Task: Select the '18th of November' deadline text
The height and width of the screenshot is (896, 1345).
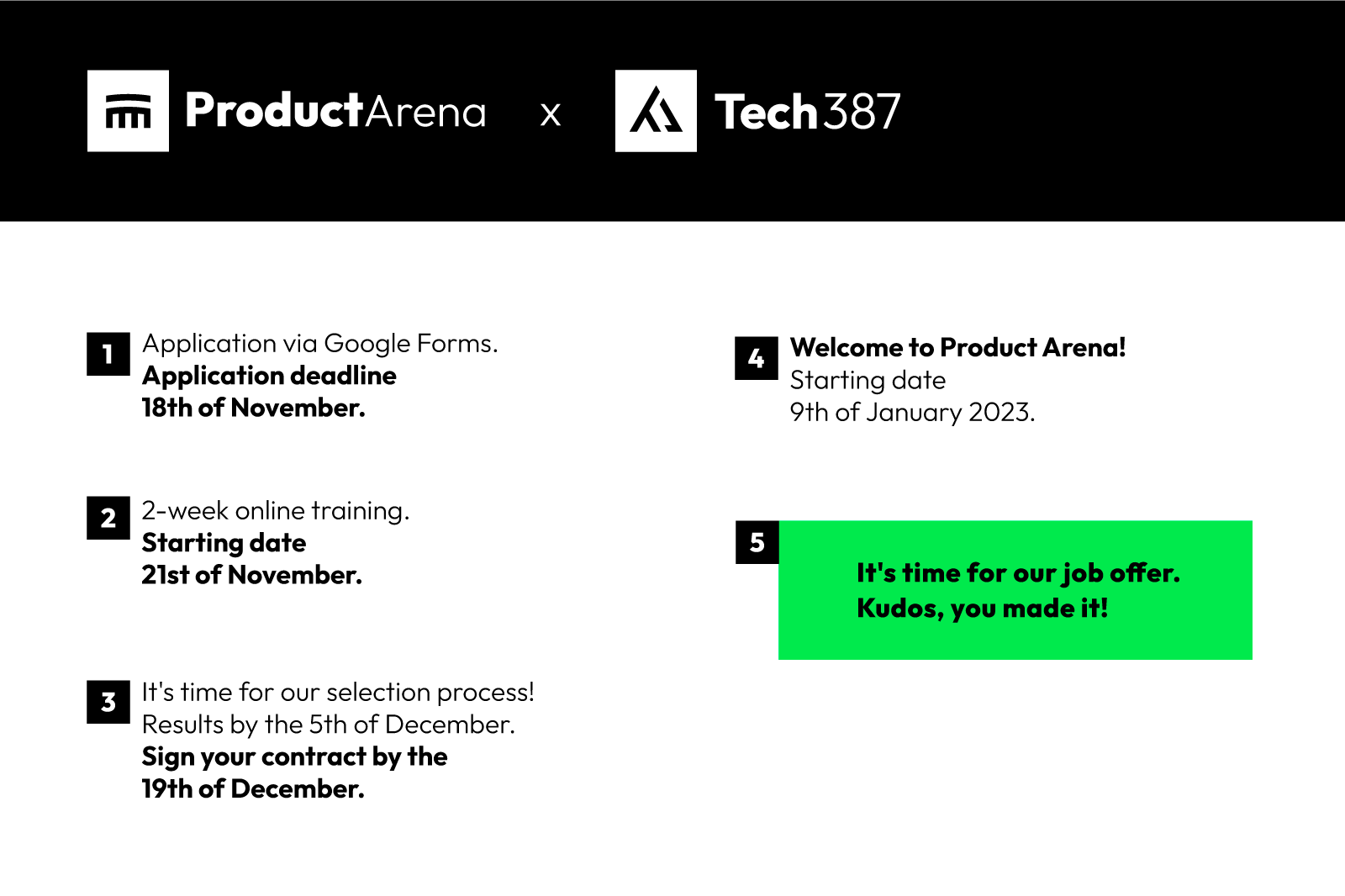Action: [x=253, y=408]
